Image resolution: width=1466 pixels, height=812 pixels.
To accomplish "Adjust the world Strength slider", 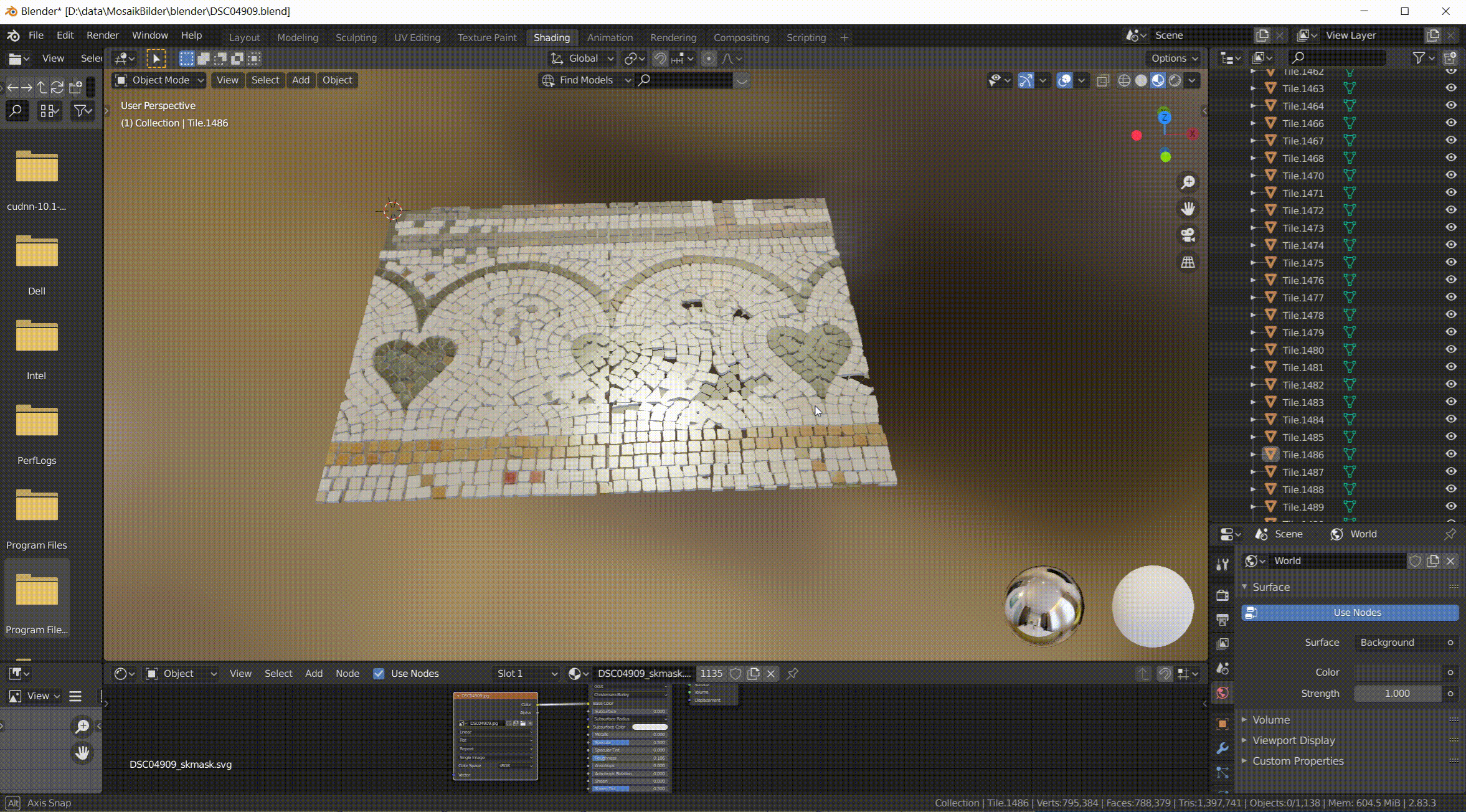I will click(x=1397, y=693).
